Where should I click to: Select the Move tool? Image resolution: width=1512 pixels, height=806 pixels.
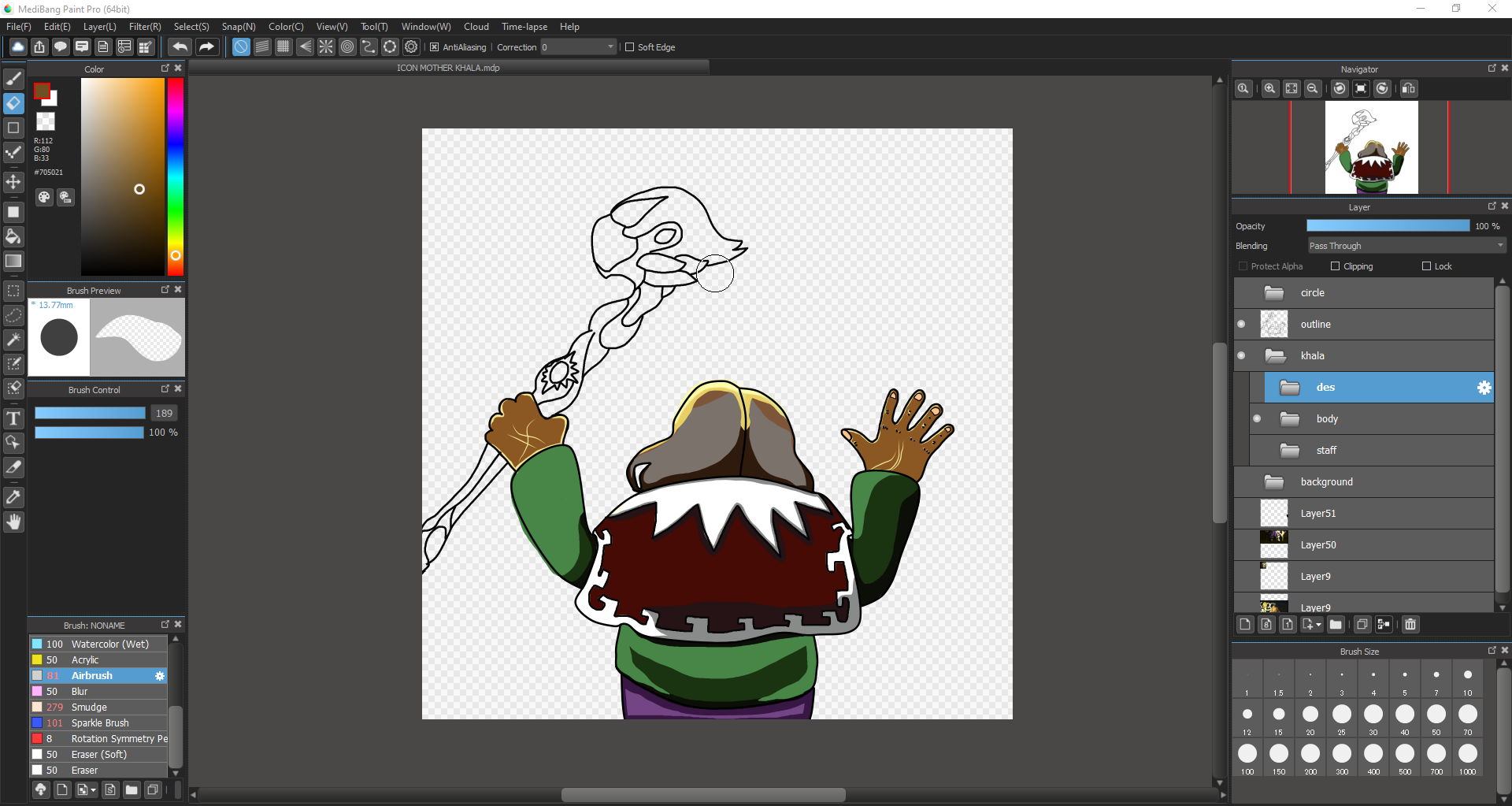click(x=13, y=182)
